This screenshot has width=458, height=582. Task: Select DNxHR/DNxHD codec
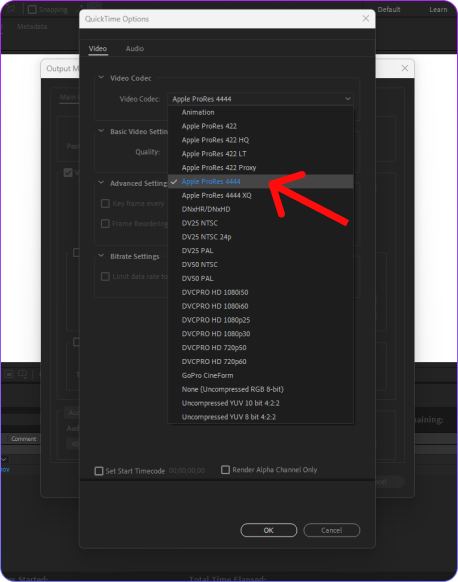261,209
